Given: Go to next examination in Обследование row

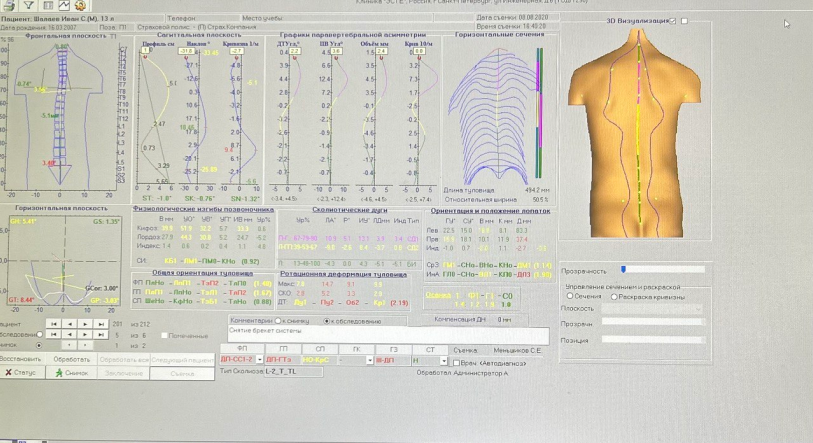Looking at the screenshot, I should click(85, 335).
